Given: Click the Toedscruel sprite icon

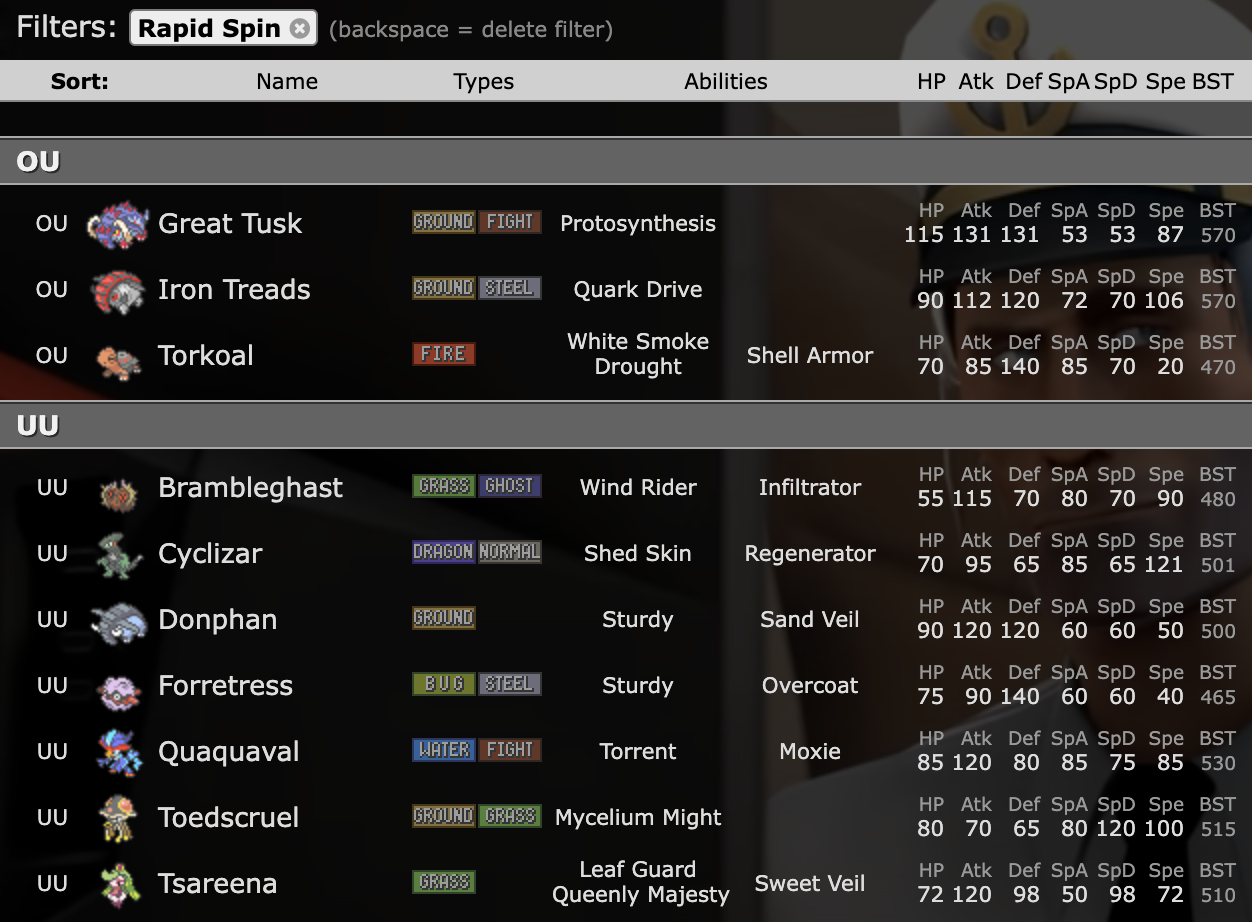Looking at the screenshot, I should [118, 818].
